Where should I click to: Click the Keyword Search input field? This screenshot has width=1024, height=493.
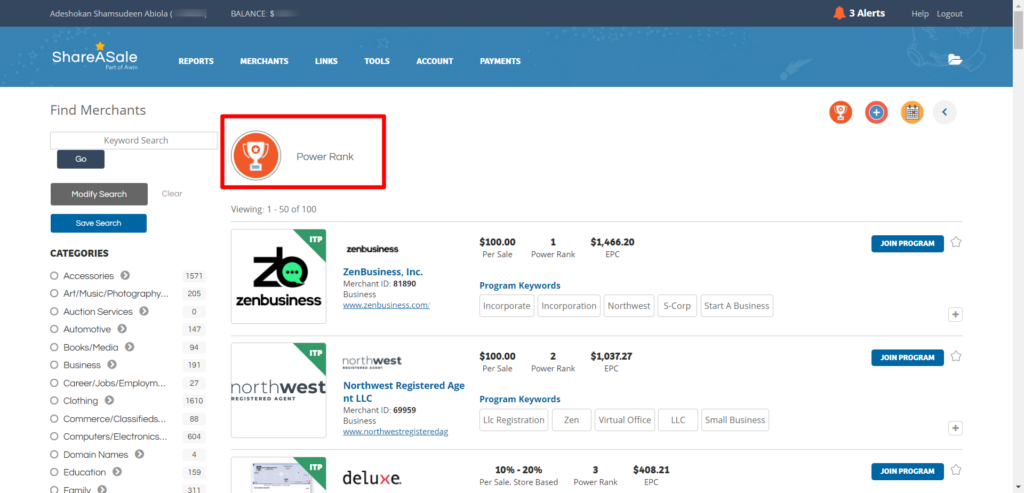134,141
